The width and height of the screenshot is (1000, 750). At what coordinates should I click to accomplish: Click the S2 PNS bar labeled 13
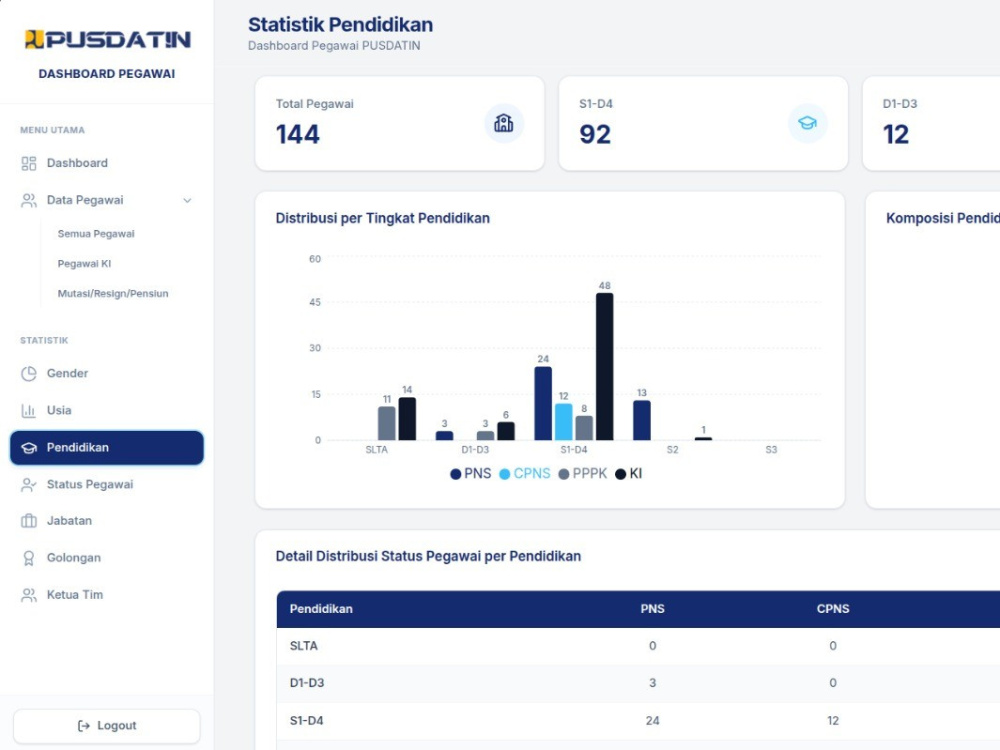pos(642,420)
